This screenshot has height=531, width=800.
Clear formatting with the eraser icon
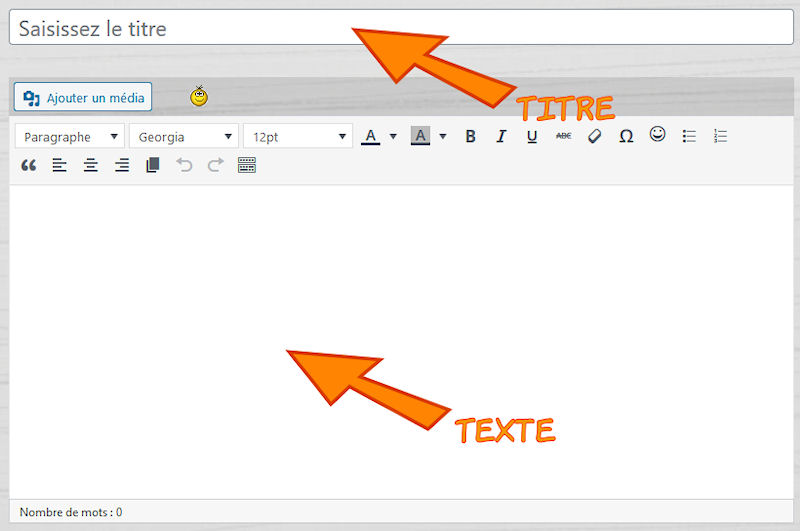(594, 136)
